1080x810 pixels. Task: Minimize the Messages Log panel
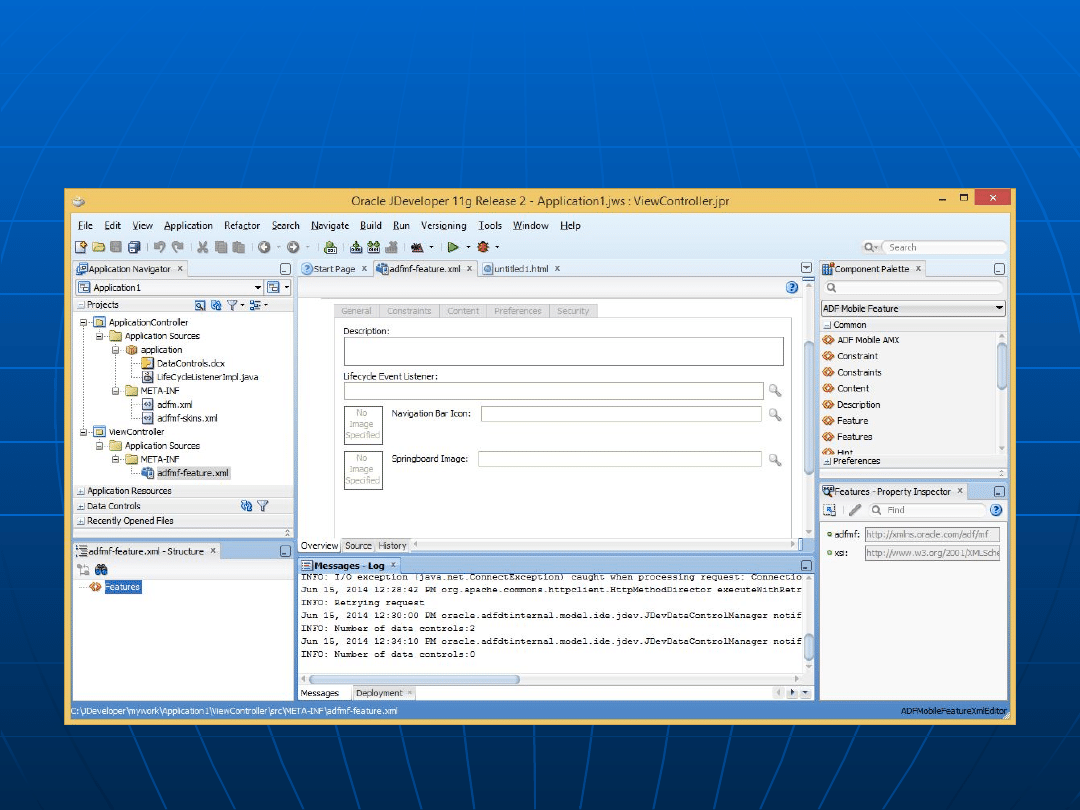806,565
